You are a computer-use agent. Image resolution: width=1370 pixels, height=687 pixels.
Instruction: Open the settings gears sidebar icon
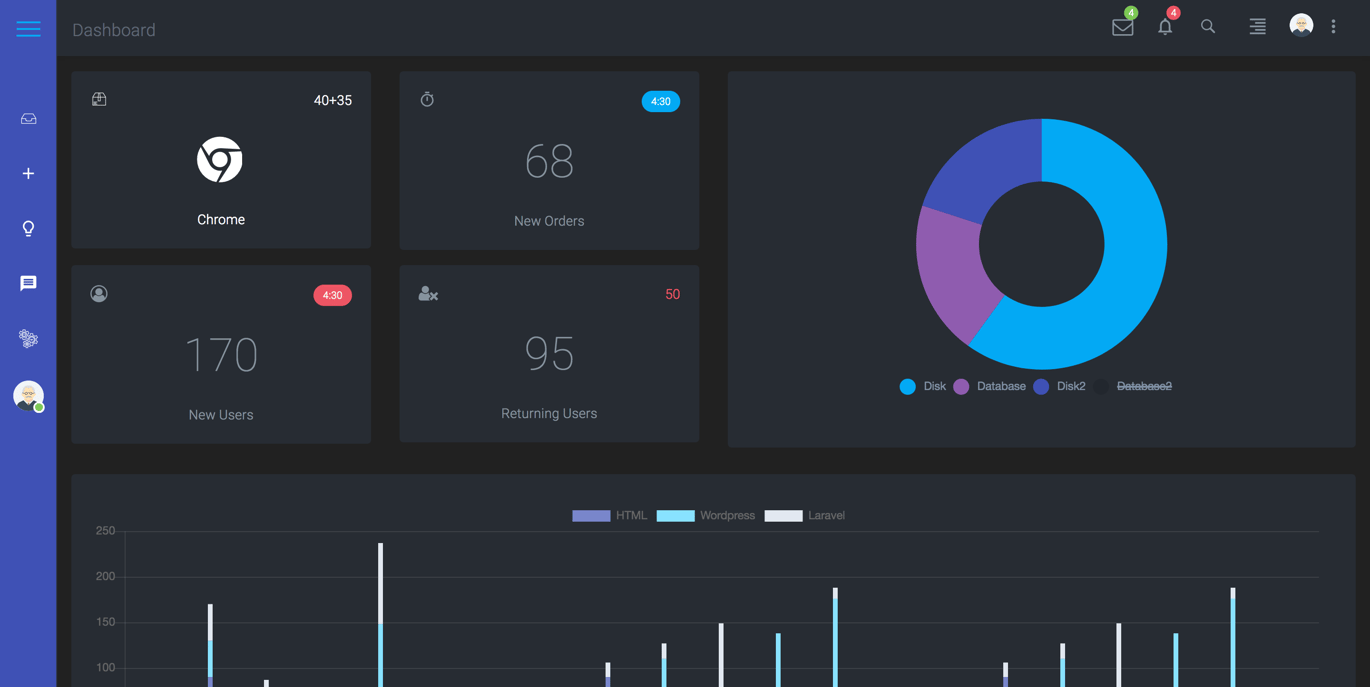[28, 339]
